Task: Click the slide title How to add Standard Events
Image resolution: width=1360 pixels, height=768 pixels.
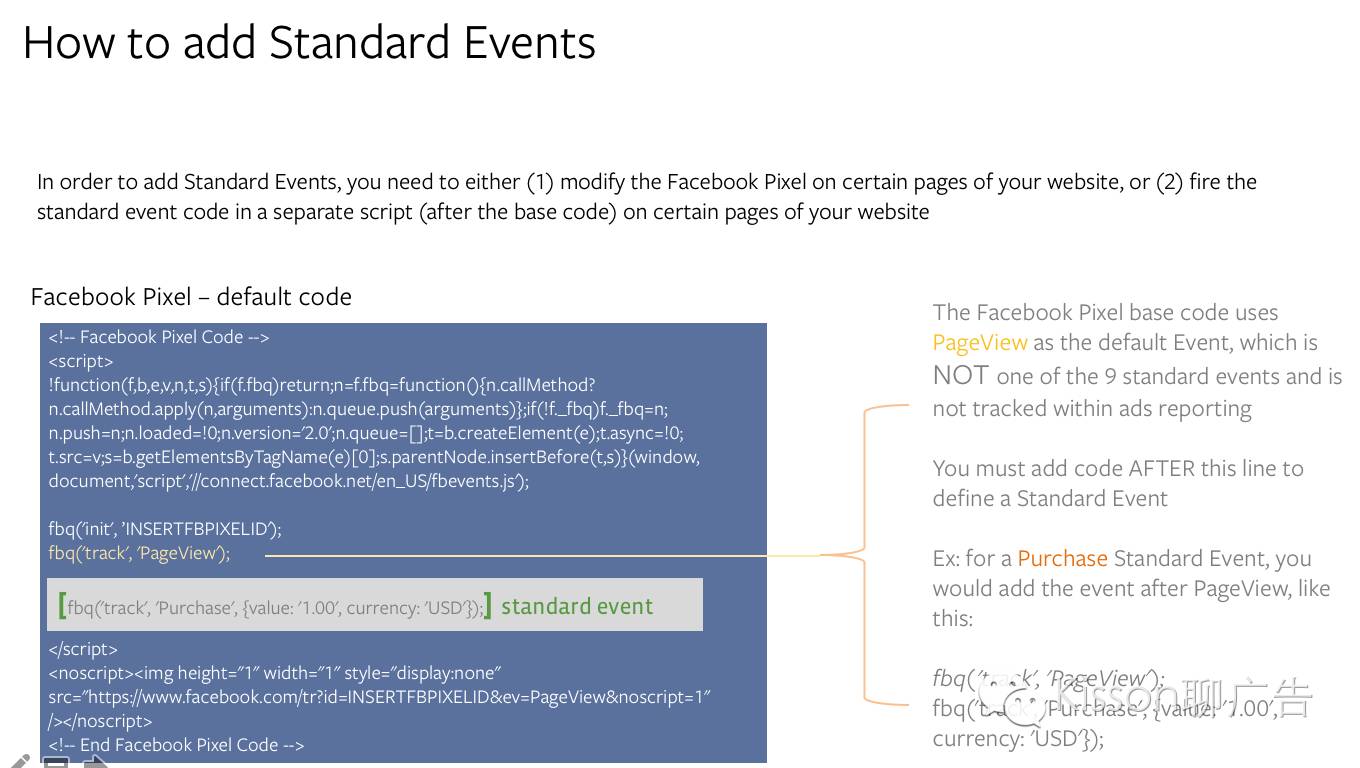Action: [309, 43]
